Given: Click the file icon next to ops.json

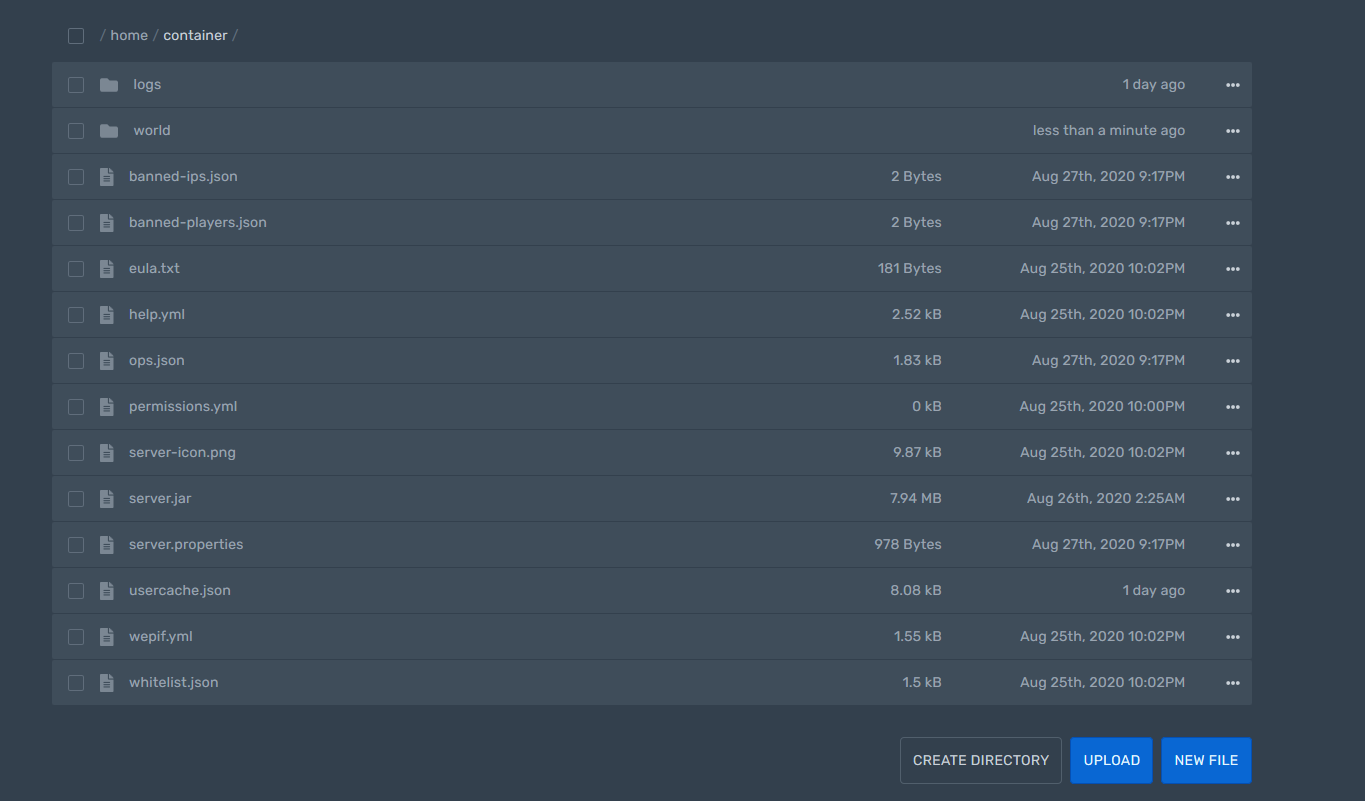Looking at the screenshot, I should pos(106,360).
